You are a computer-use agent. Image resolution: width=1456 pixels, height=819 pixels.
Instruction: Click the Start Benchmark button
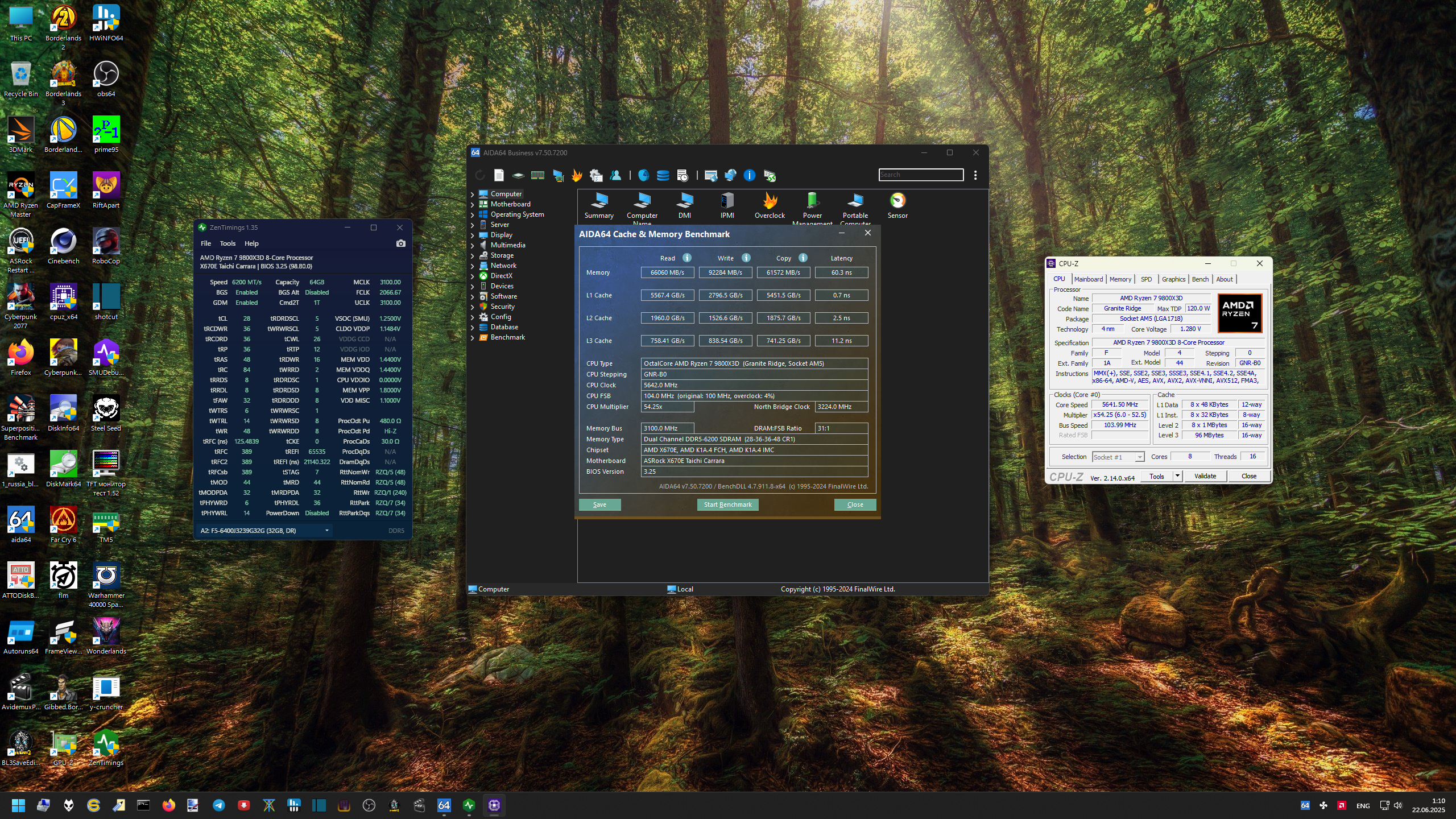pos(727,504)
